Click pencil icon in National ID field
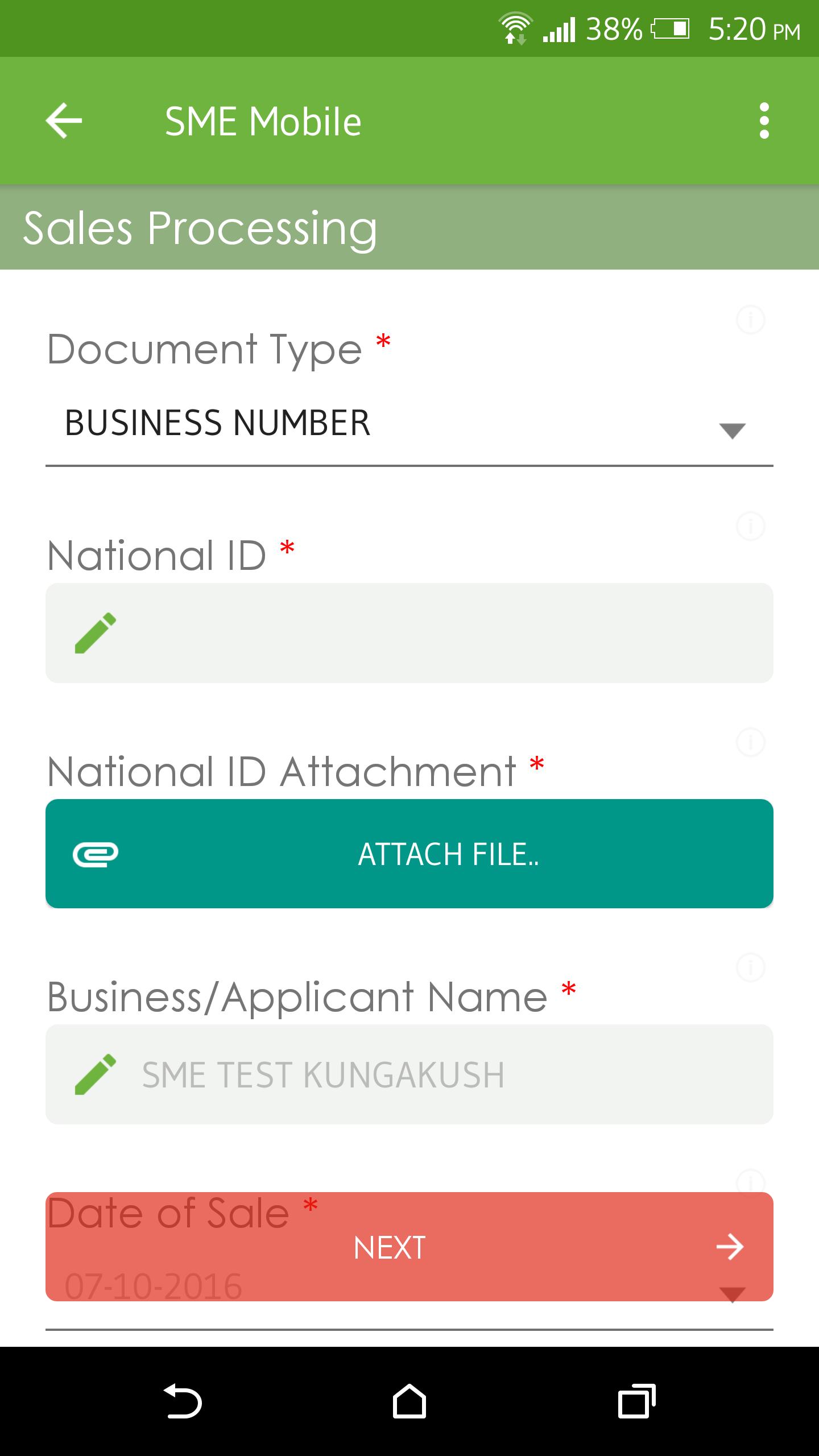The width and height of the screenshot is (819, 1456). (x=96, y=633)
